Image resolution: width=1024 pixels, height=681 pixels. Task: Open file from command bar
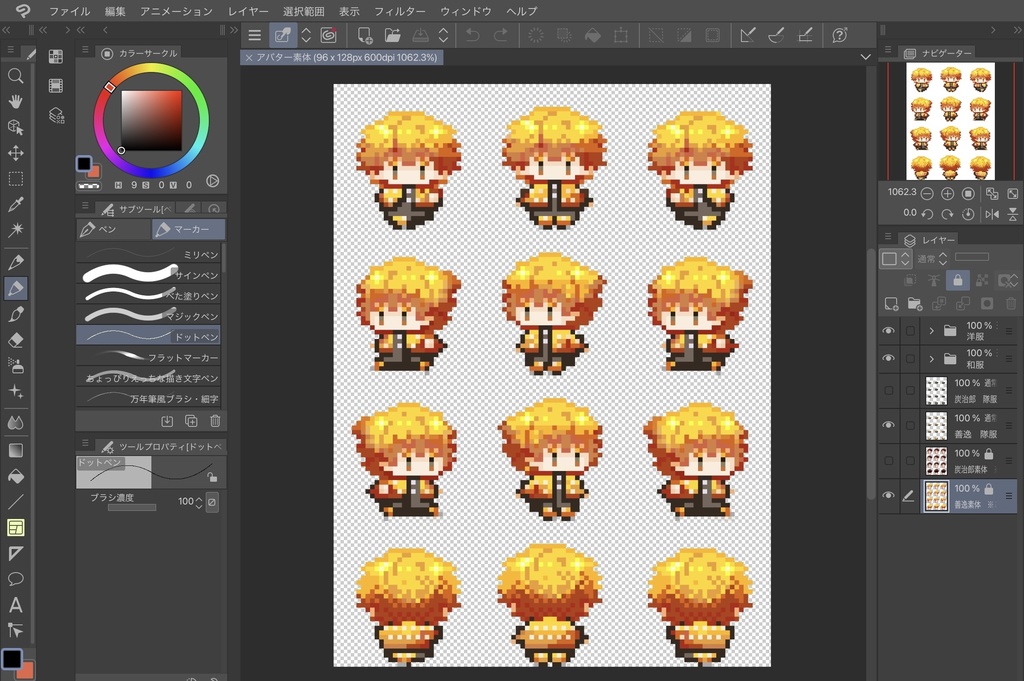coord(392,35)
